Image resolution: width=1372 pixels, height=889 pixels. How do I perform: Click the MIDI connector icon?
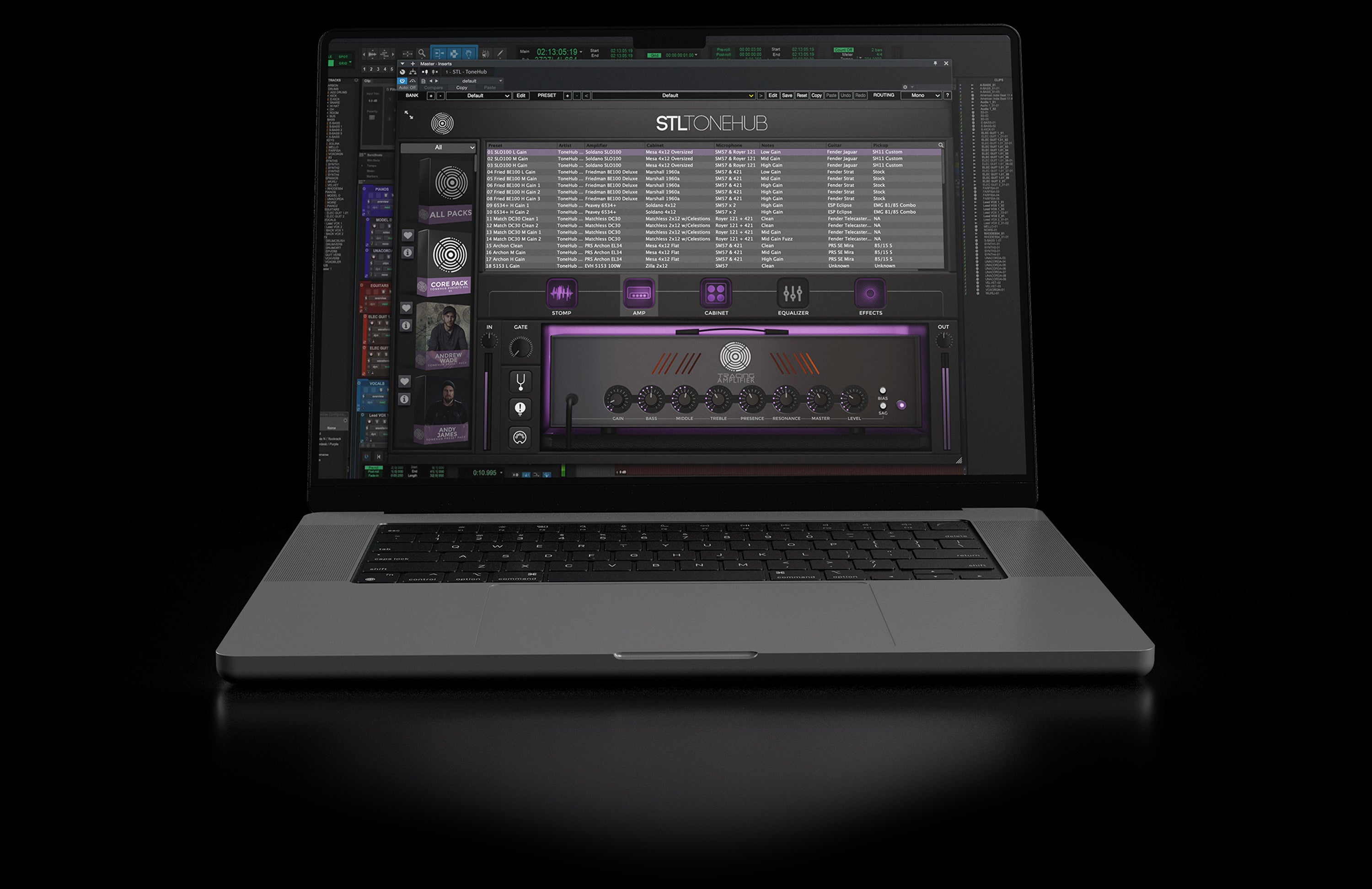point(520,437)
